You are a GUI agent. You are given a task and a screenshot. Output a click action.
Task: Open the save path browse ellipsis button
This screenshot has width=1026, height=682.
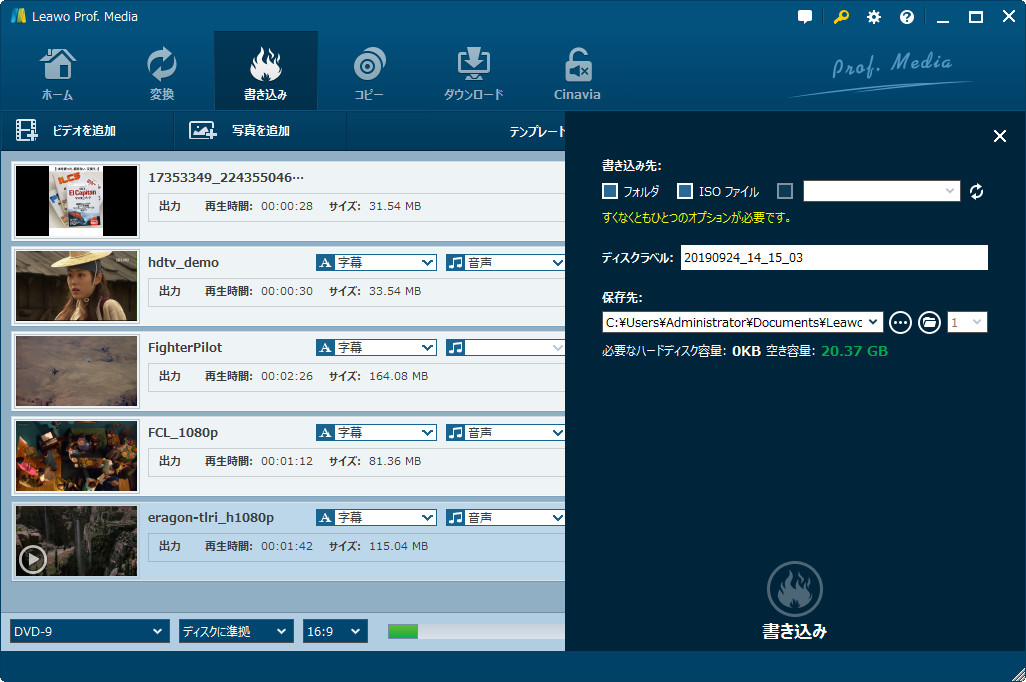click(x=900, y=322)
